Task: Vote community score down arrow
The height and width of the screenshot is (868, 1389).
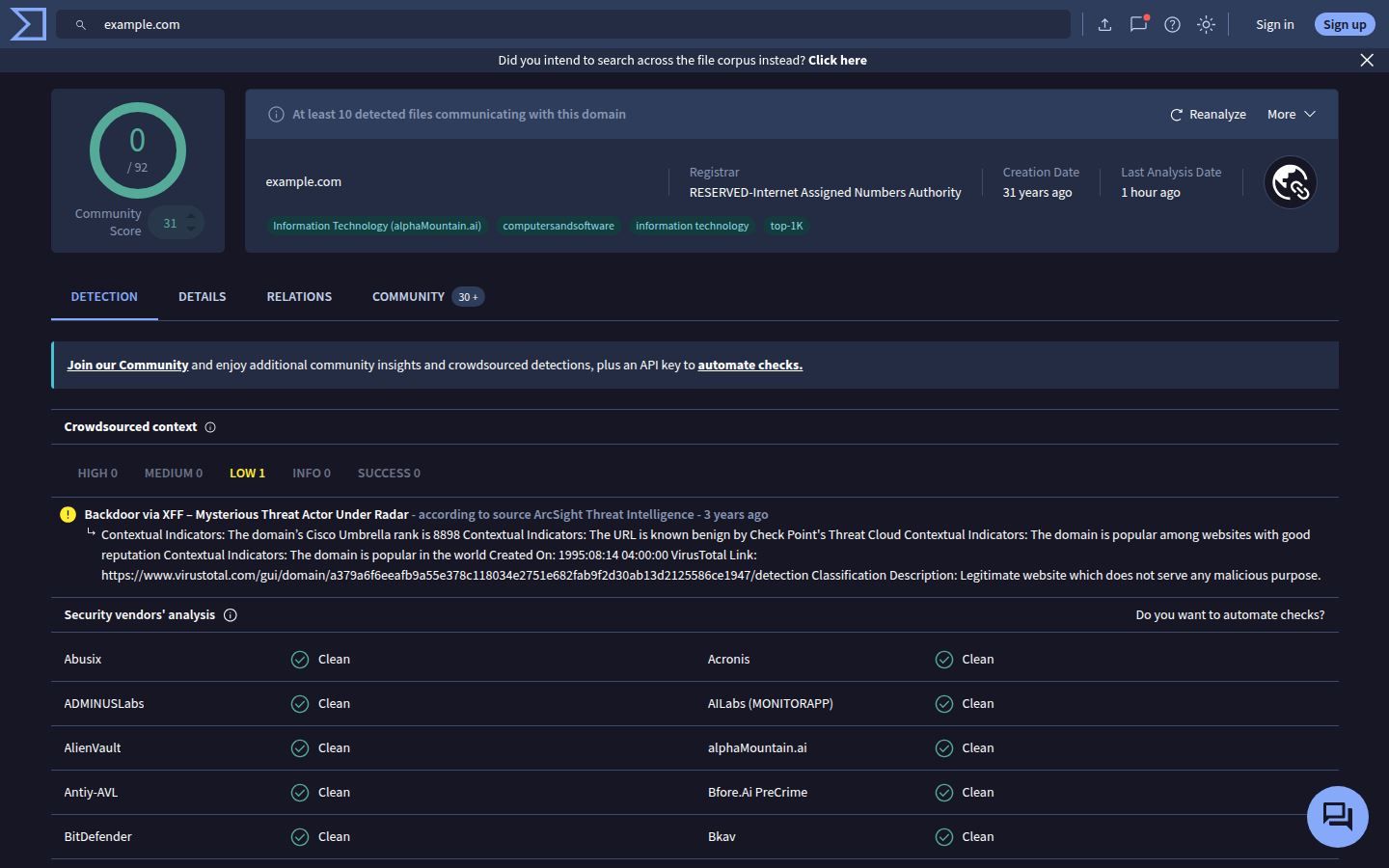Action: tap(191, 230)
